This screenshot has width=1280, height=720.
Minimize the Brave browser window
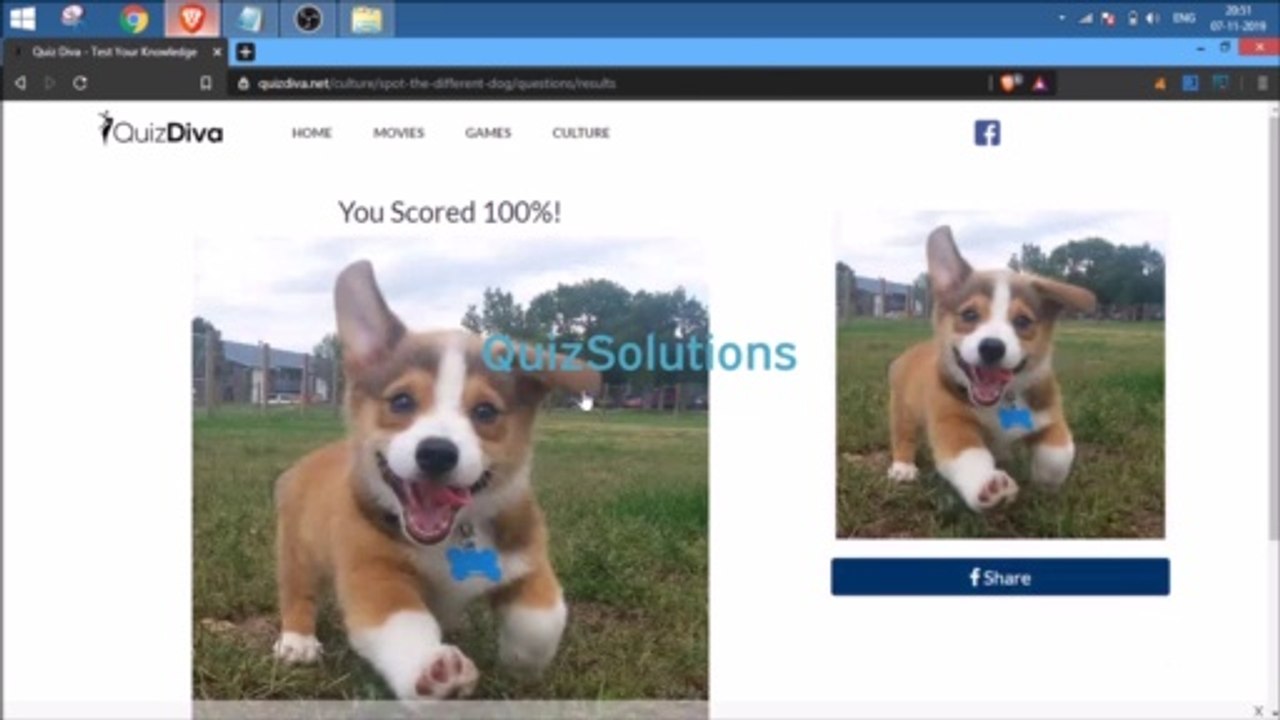click(x=1200, y=48)
